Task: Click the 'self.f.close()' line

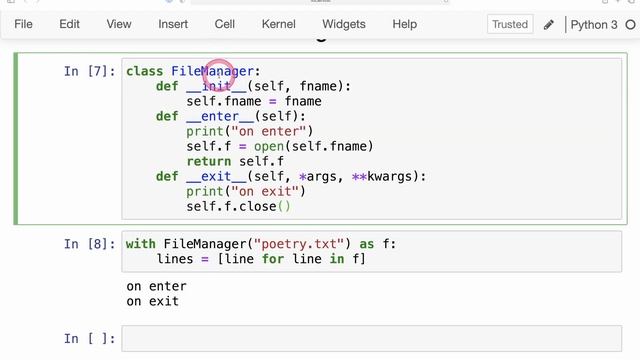Action: click(x=238, y=207)
